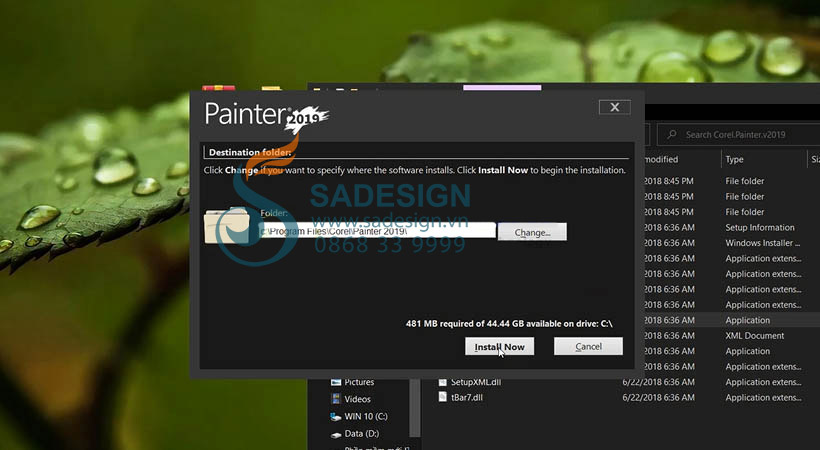820x450 pixels.
Task: Open the WIN 10 (C:) drive icon
Action: tap(336, 416)
